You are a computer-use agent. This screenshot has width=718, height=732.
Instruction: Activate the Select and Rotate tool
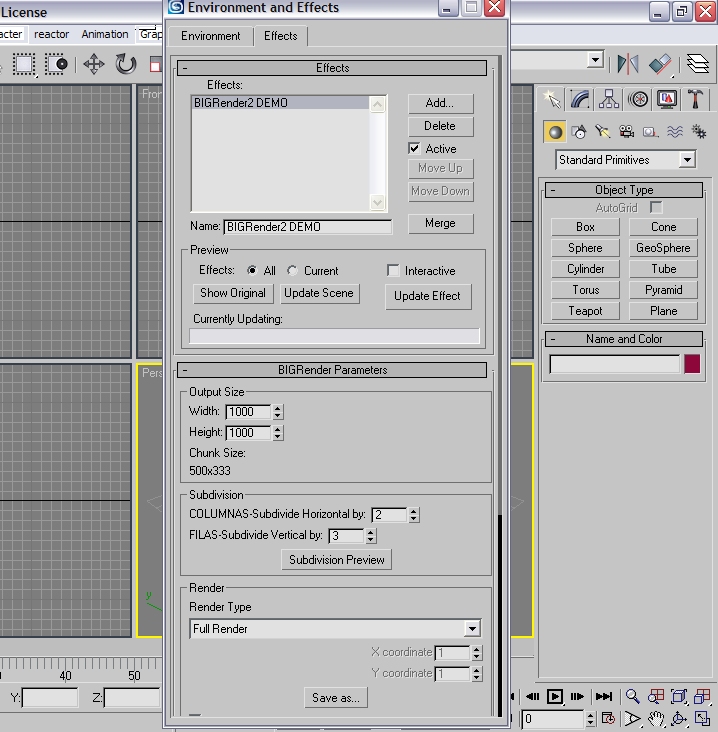(126, 64)
